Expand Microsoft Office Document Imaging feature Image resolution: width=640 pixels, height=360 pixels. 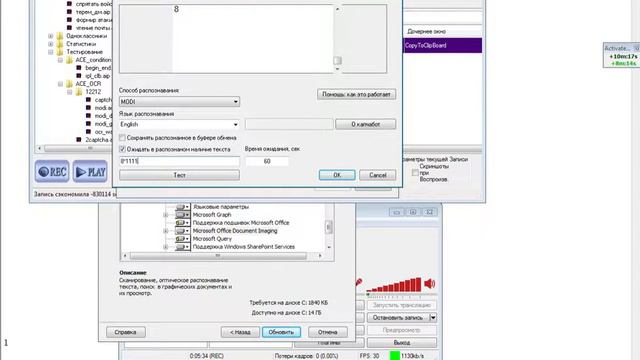click(x=166, y=231)
